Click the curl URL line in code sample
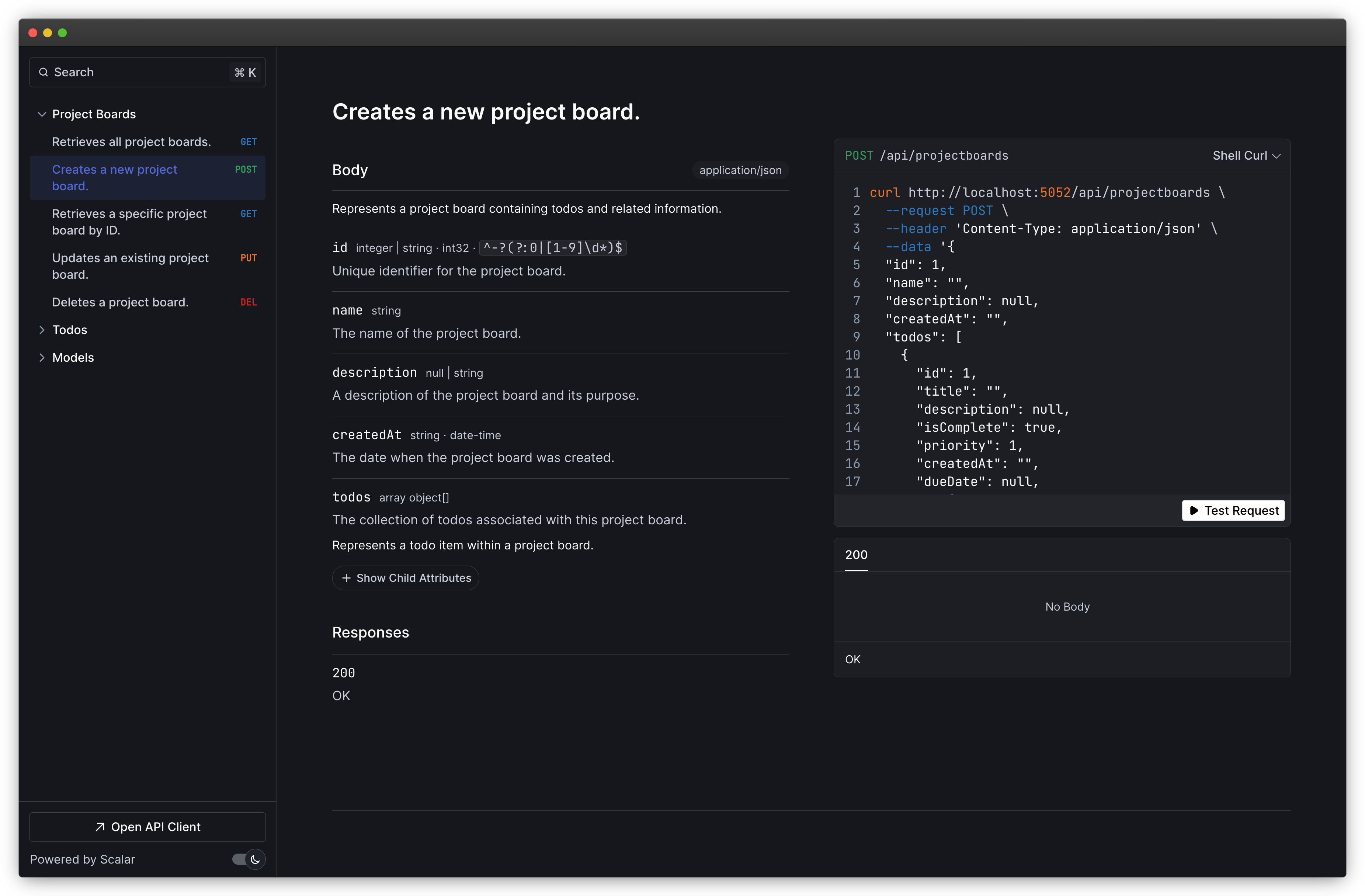 click(1047, 193)
